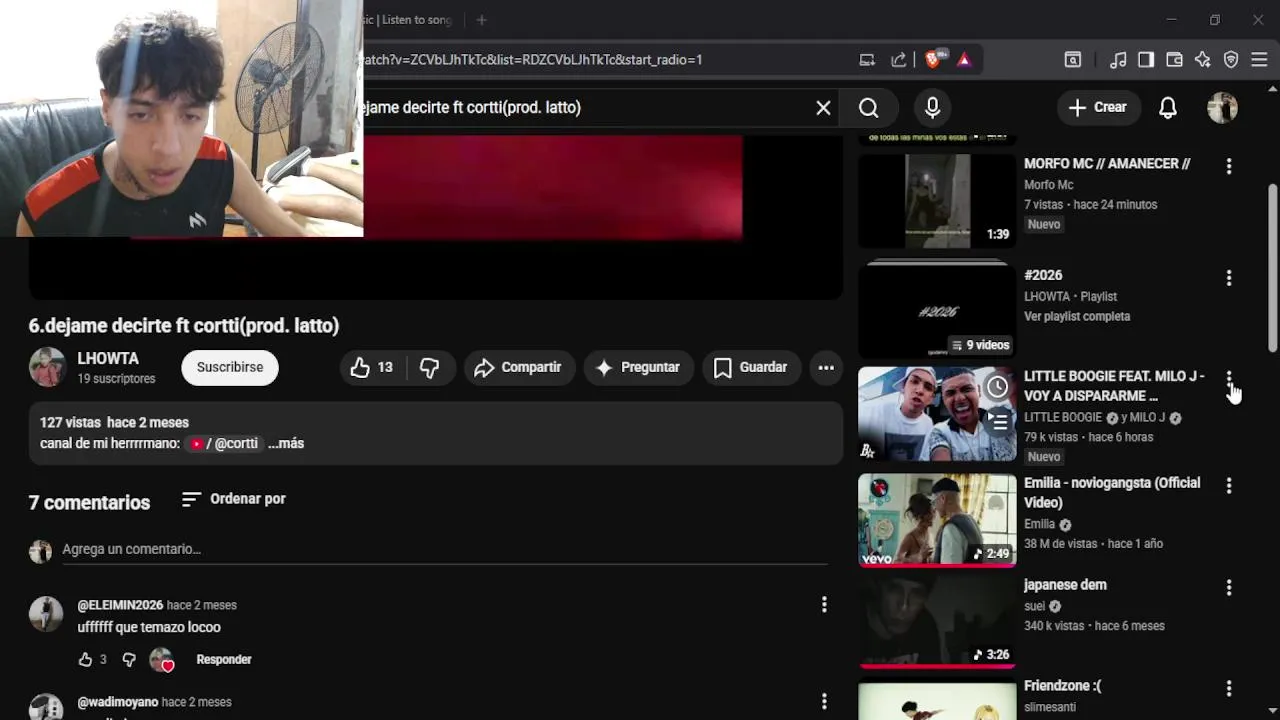Save video with Guardar button
This screenshot has width=1280, height=720.
click(x=751, y=368)
